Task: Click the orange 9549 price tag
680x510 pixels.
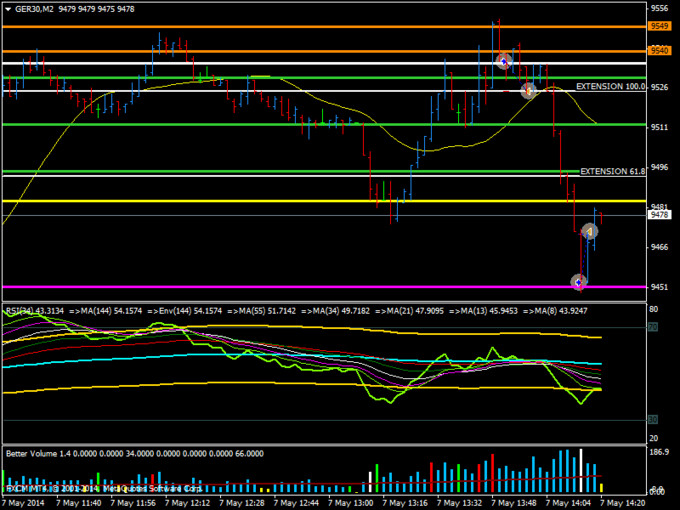Action: [659, 25]
